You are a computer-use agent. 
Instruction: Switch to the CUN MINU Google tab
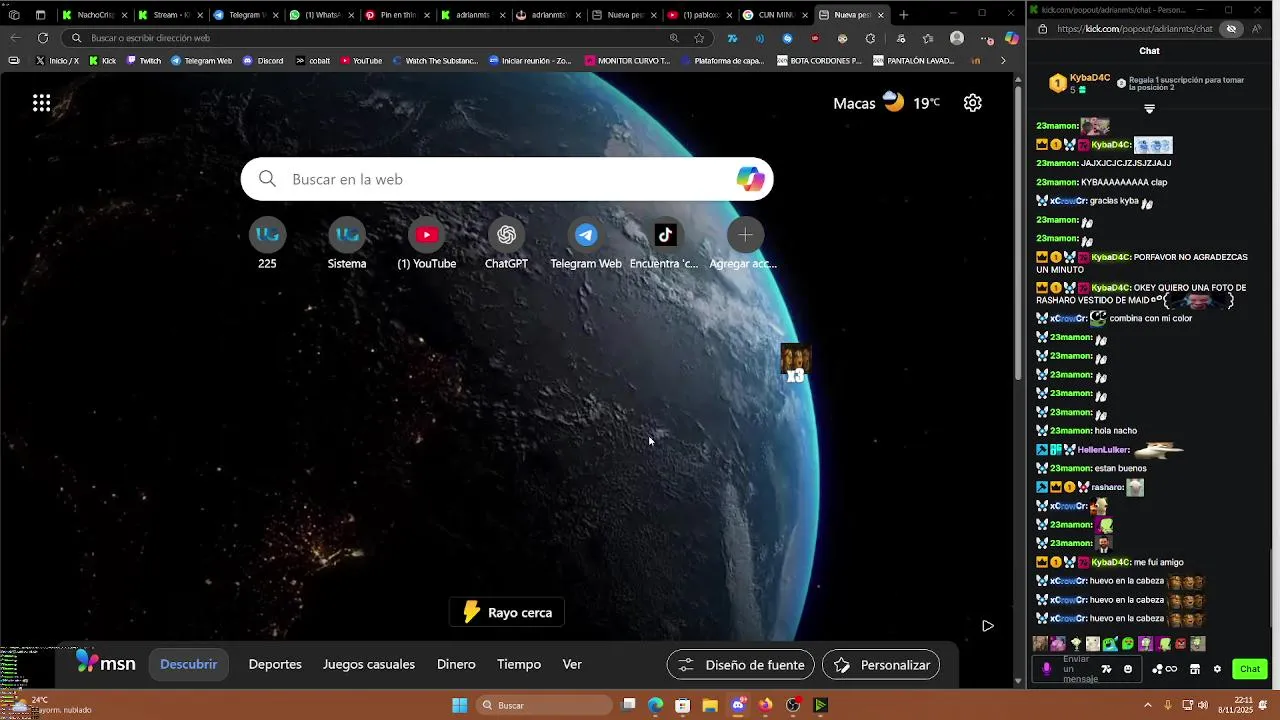[775, 15]
